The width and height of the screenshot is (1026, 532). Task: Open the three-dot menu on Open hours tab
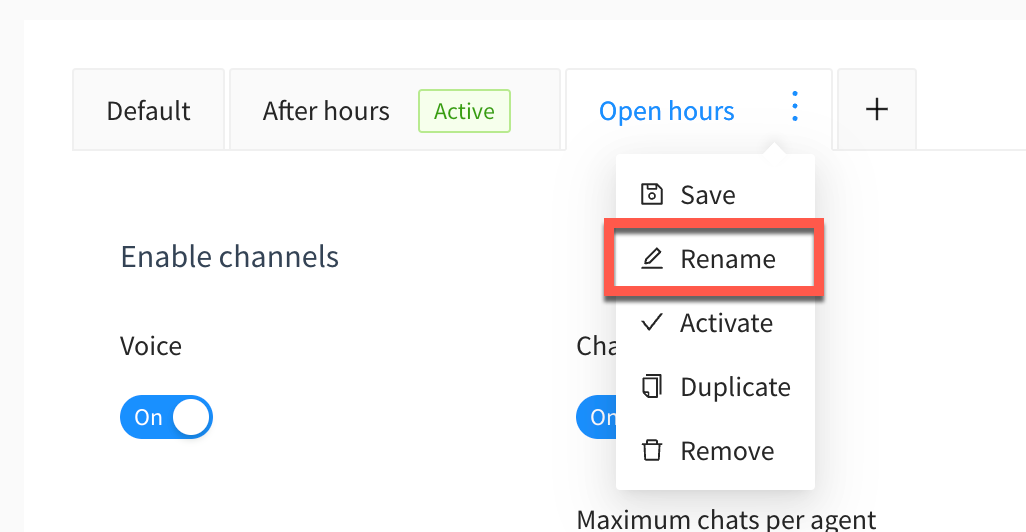pyautogui.click(x=794, y=106)
